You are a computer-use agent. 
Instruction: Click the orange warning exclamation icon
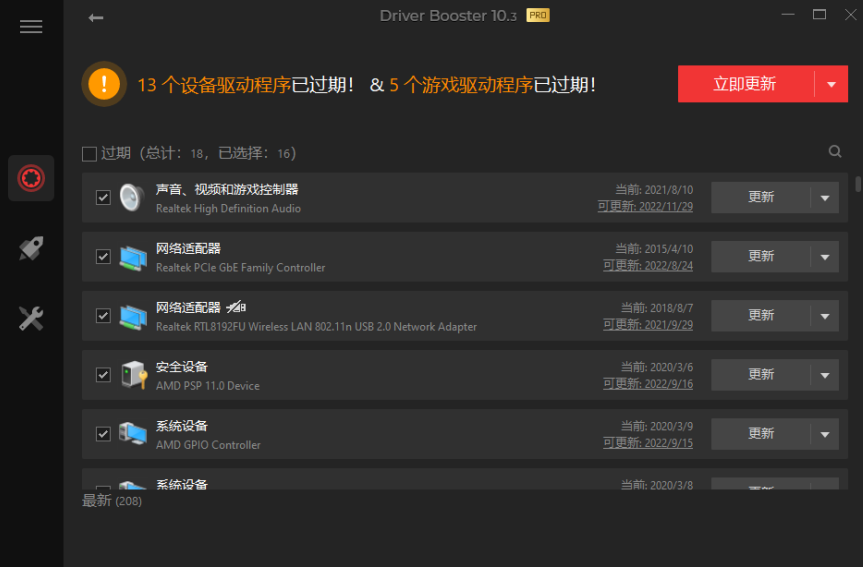[x=104, y=84]
